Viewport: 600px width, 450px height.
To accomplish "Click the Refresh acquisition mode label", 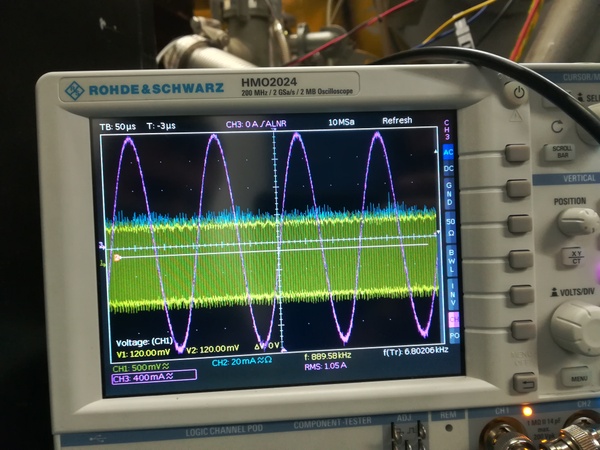I will (x=397, y=121).
